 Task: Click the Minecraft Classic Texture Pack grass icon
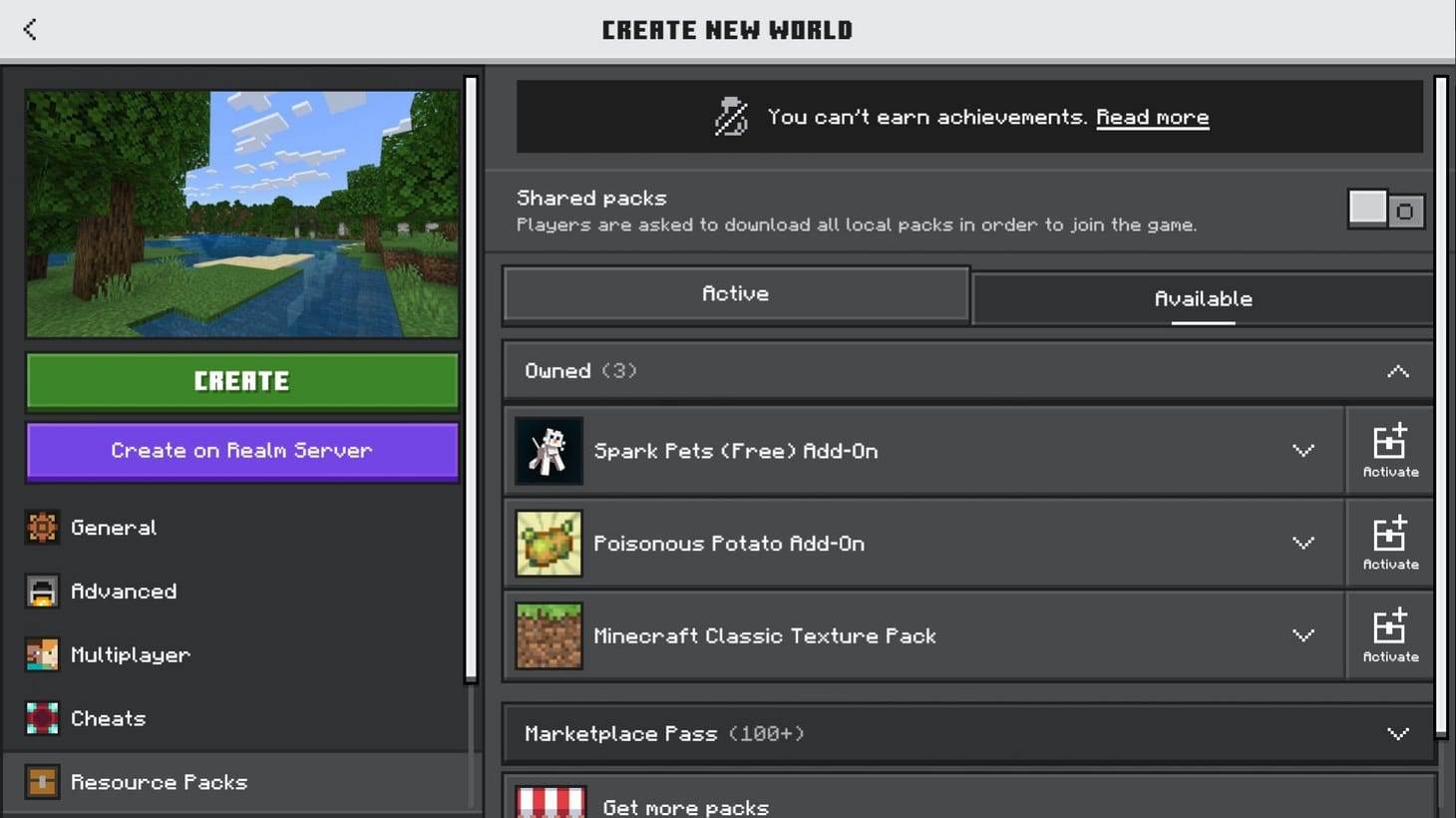pyautogui.click(x=548, y=635)
